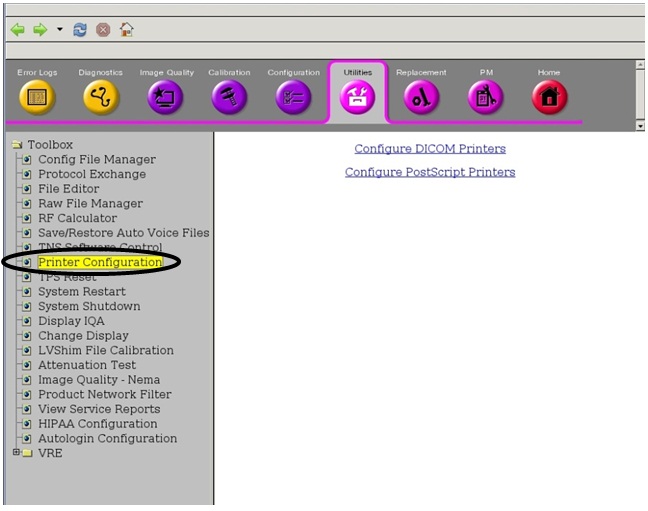Go to the Home icon
The height and width of the screenshot is (511, 648).
tap(549, 97)
